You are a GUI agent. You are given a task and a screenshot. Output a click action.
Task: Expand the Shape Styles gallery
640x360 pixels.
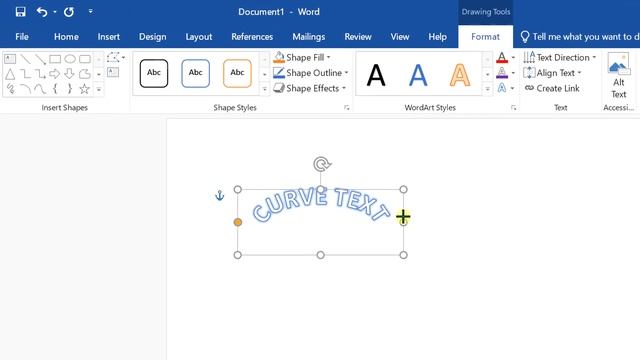(264, 89)
